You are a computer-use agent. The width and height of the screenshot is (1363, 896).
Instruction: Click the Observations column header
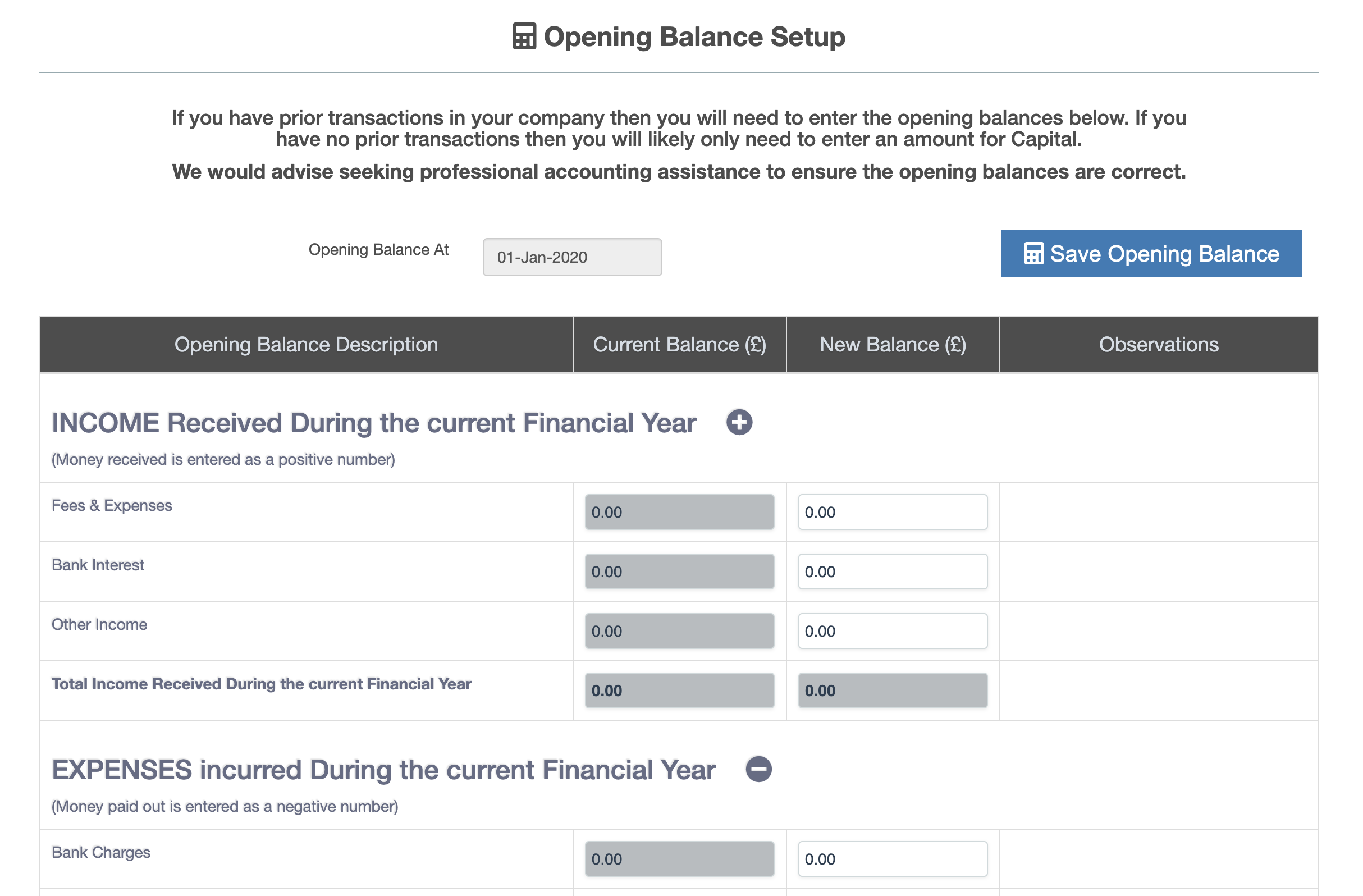(1159, 344)
